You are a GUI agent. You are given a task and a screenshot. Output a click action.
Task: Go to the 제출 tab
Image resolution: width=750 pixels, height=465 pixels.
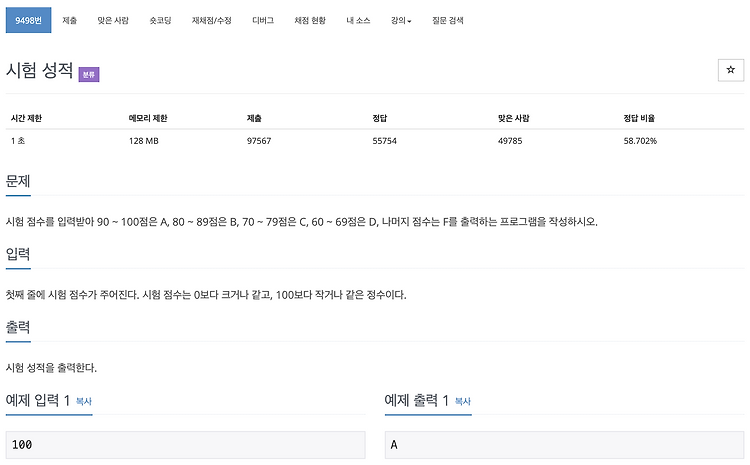(x=69, y=20)
